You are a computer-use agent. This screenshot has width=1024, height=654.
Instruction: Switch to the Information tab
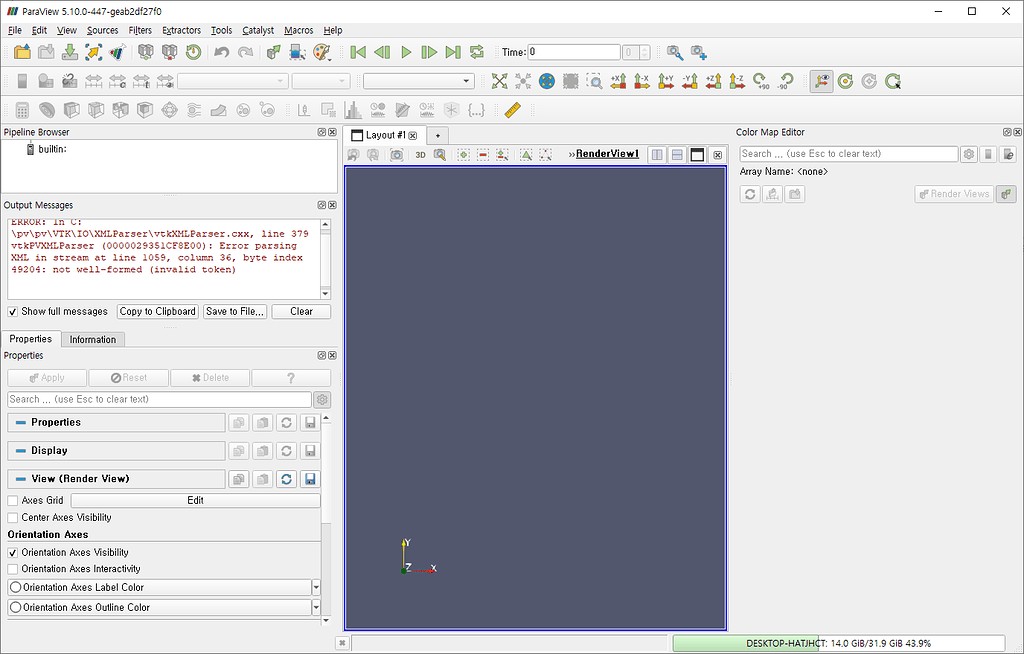[x=93, y=340]
